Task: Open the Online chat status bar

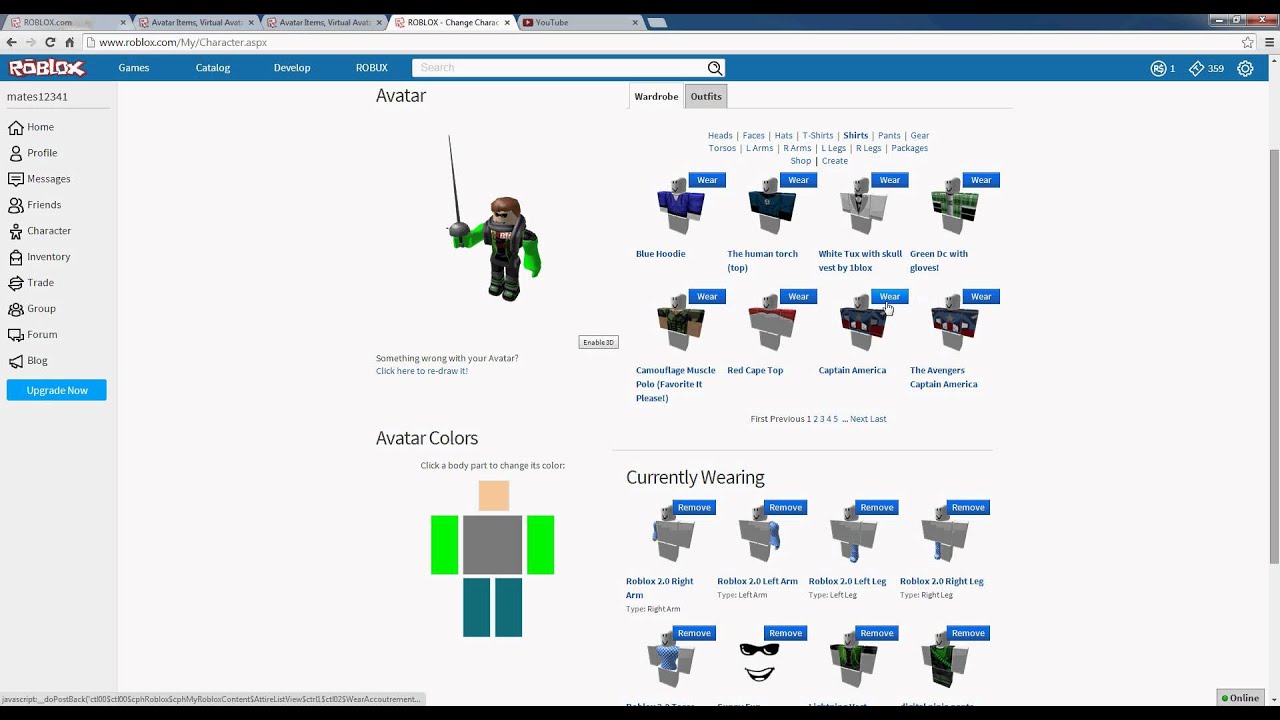Action: tap(1240, 698)
